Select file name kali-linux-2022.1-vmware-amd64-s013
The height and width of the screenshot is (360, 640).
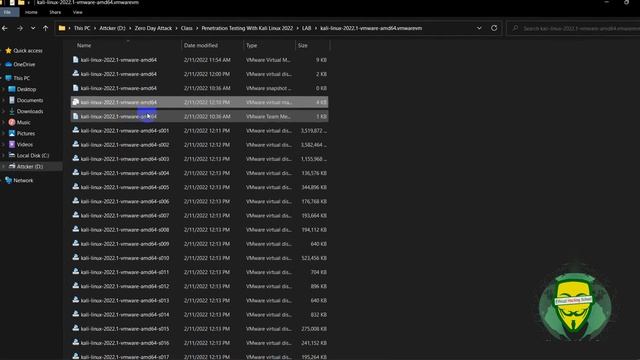tap(125, 300)
